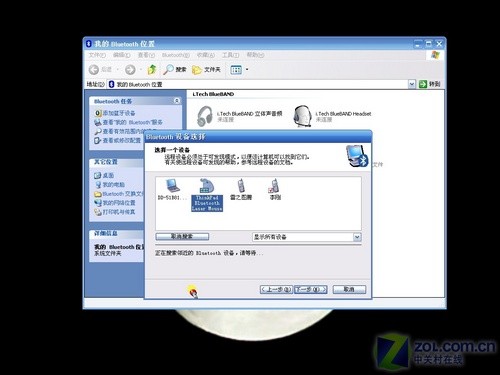Click the Next step button
This screenshot has height=375, width=500.
[x=310, y=289]
